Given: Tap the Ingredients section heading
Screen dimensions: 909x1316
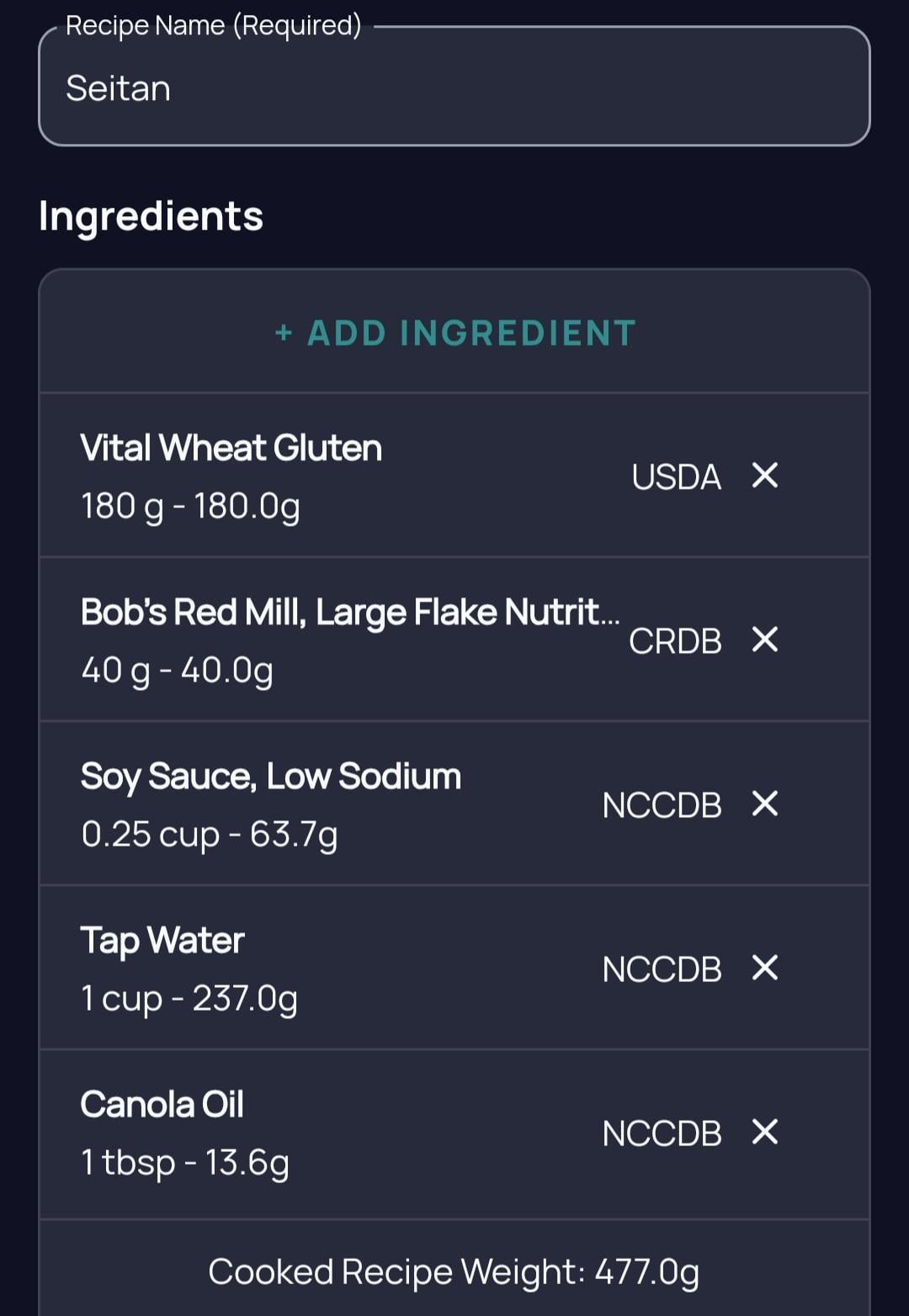Looking at the screenshot, I should click(151, 216).
